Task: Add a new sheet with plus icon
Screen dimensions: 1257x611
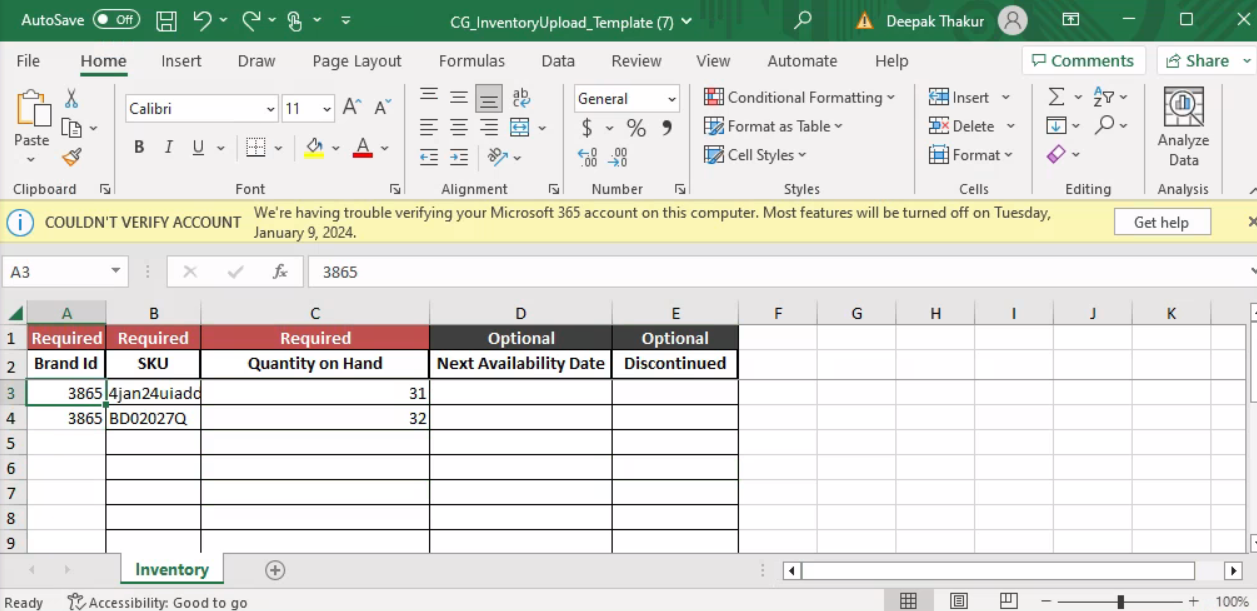Action: (x=275, y=570)
